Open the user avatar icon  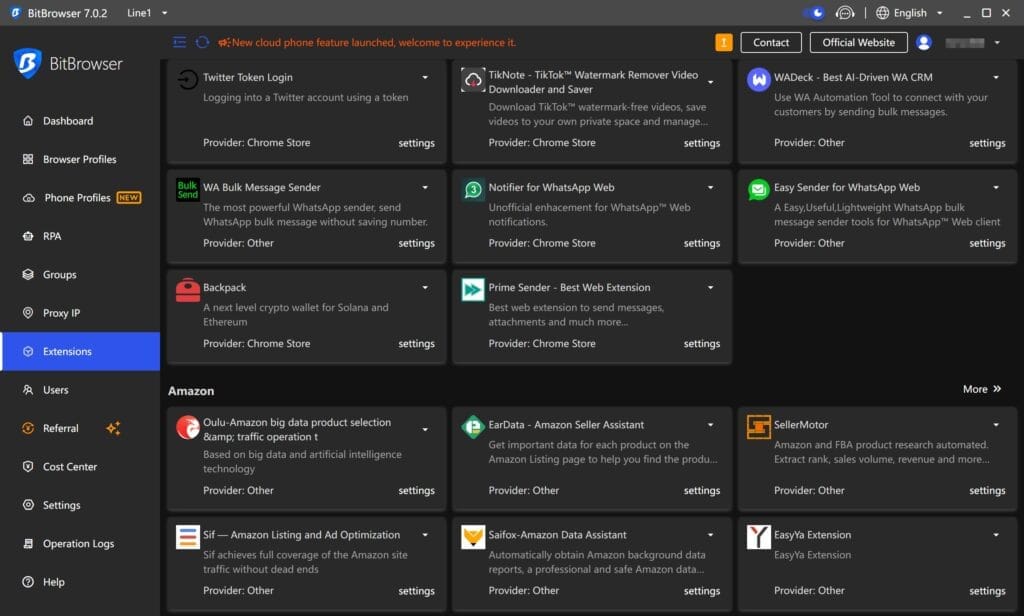(x=923, y=42)
